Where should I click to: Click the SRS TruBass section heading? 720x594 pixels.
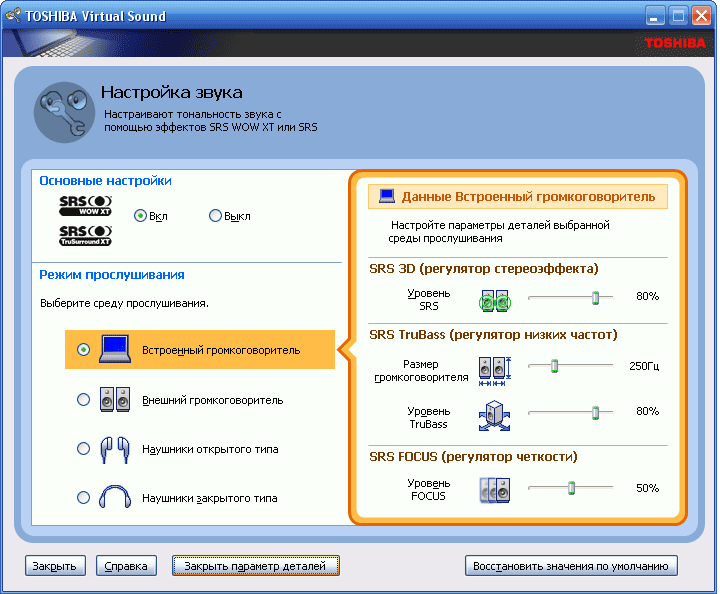tap(493, 335)
